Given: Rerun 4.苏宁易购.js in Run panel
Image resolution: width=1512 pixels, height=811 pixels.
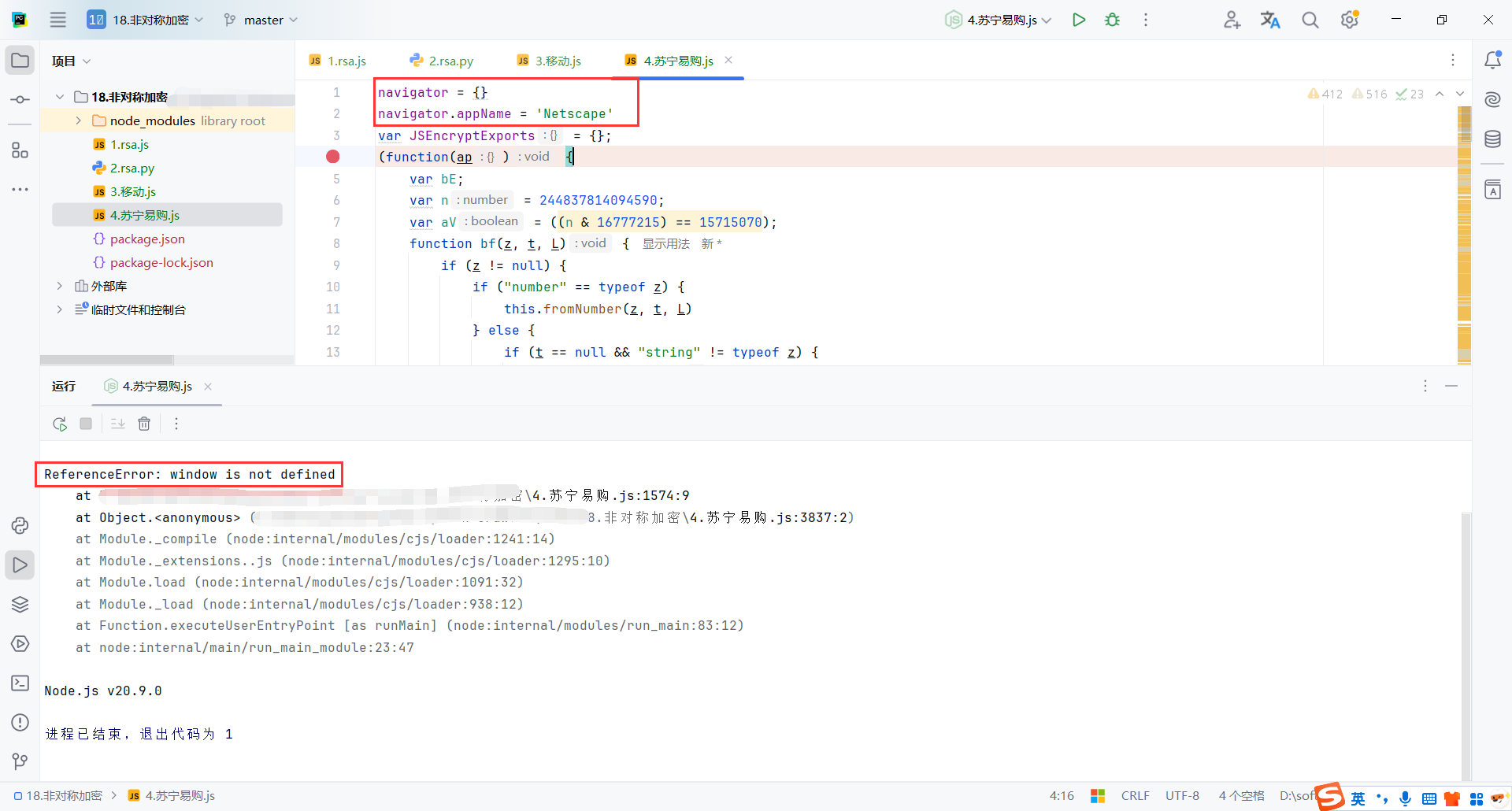Looking at the screenshot, I should pyautogui.click(x=60, y=424).
